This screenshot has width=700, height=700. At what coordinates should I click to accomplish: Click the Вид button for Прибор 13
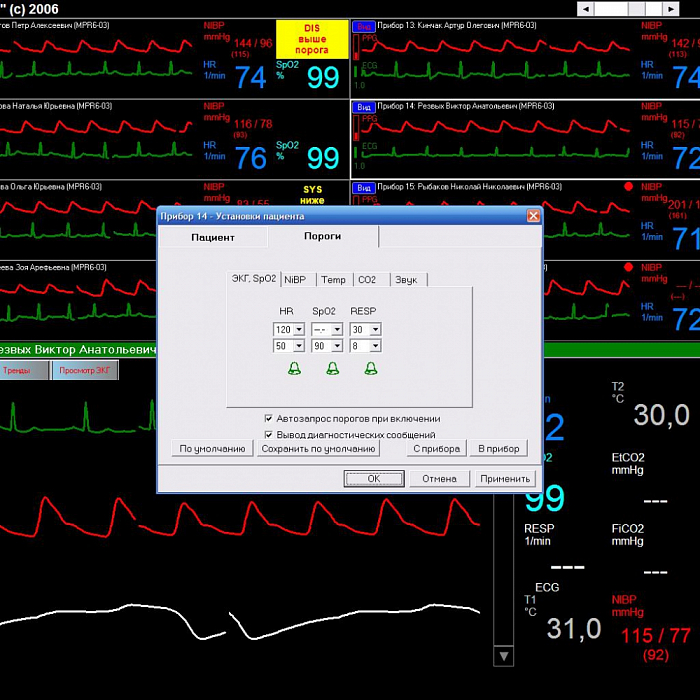tap(364, 25)
